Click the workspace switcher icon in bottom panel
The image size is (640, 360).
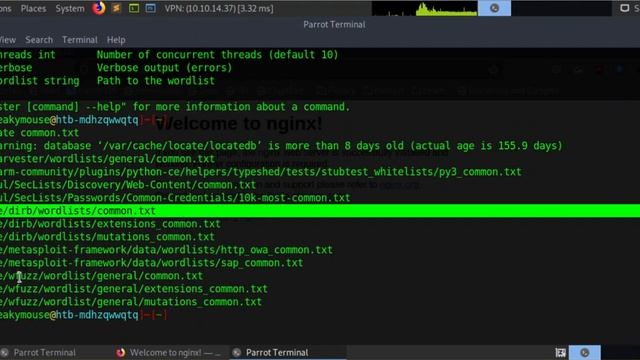(x=560, y=353)
